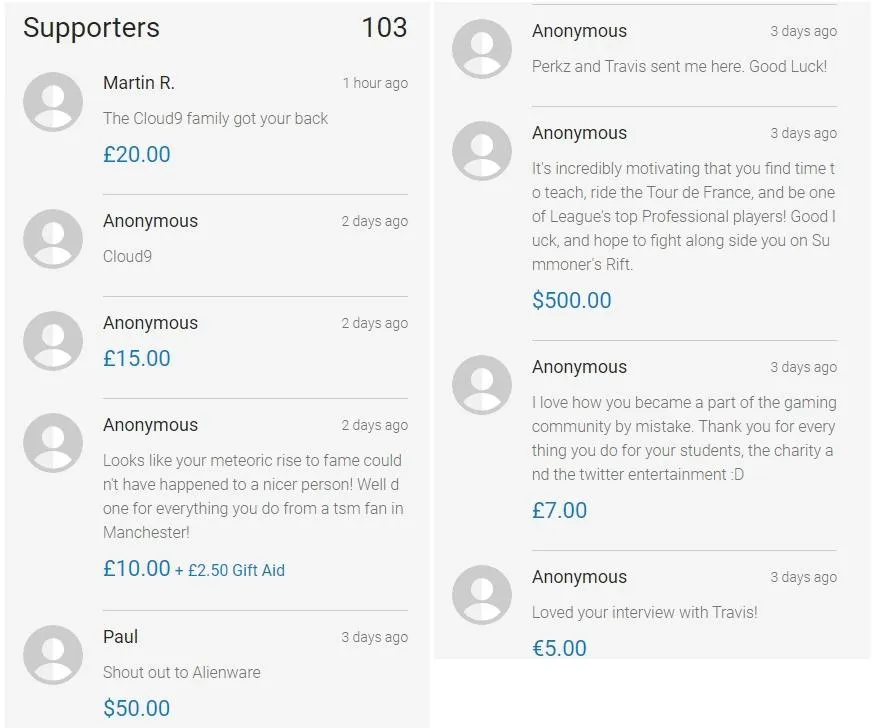This screenshot has width=874, height=728.
Task: Click avatar of the Manchester tsm fan
Action: click(53, 443)
